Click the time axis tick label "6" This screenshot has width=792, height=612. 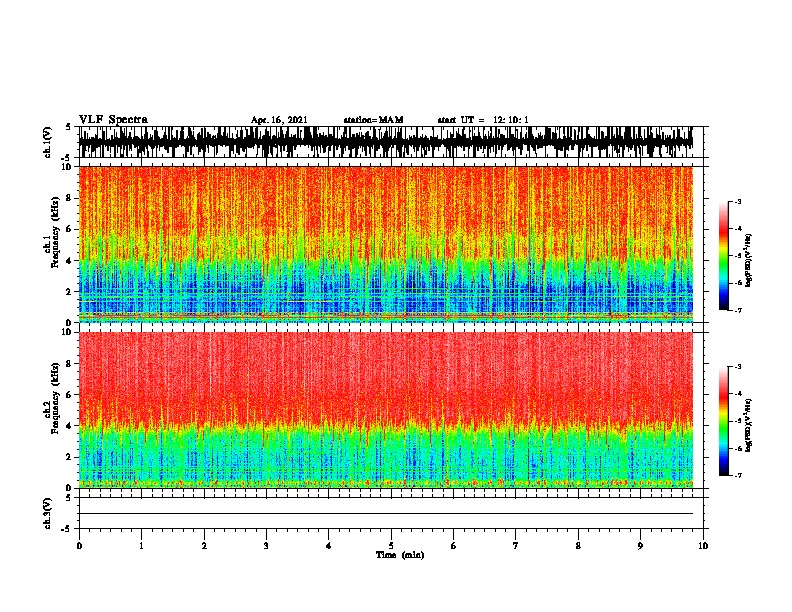[x=454, y=546]
